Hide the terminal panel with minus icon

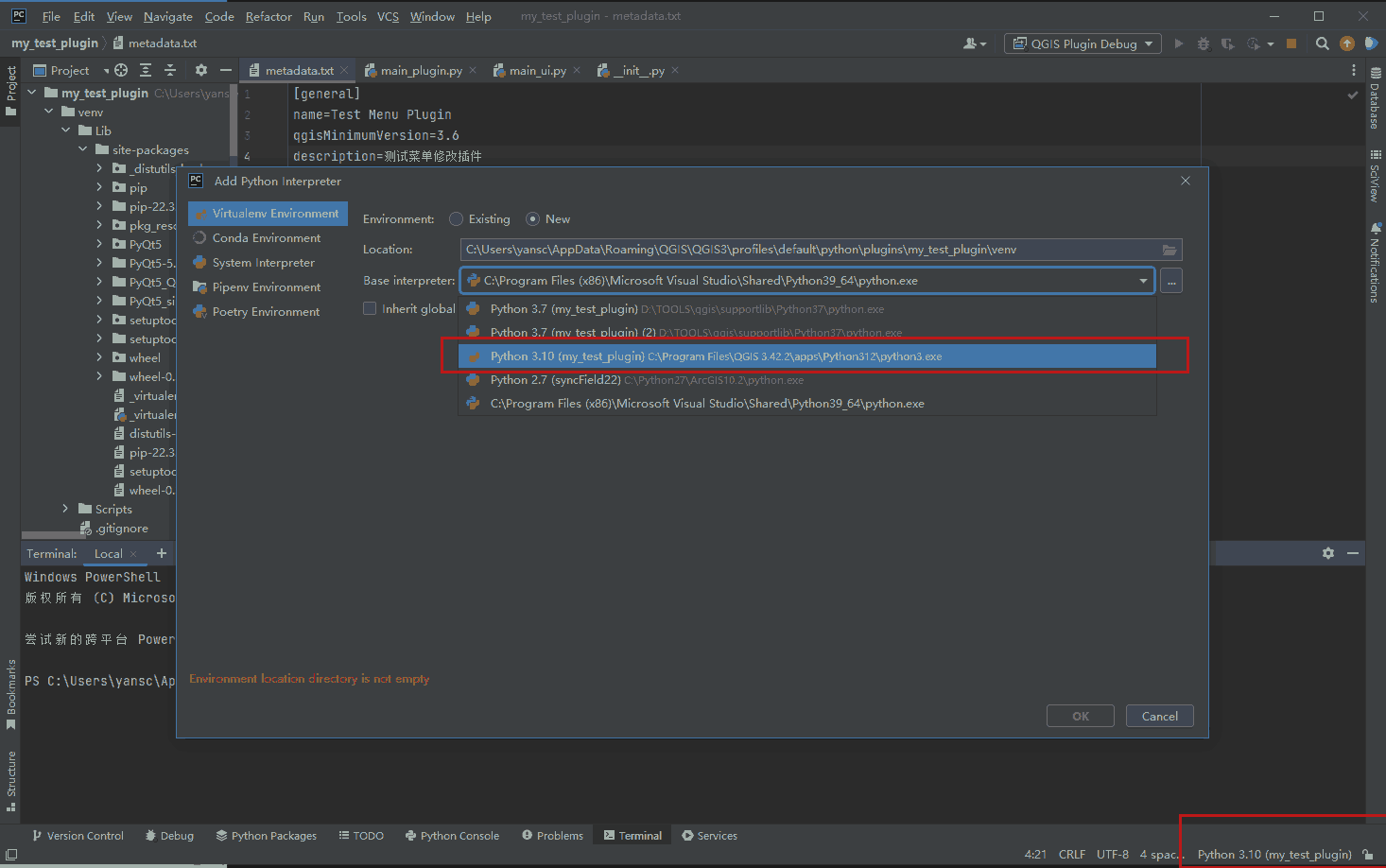1353,553
